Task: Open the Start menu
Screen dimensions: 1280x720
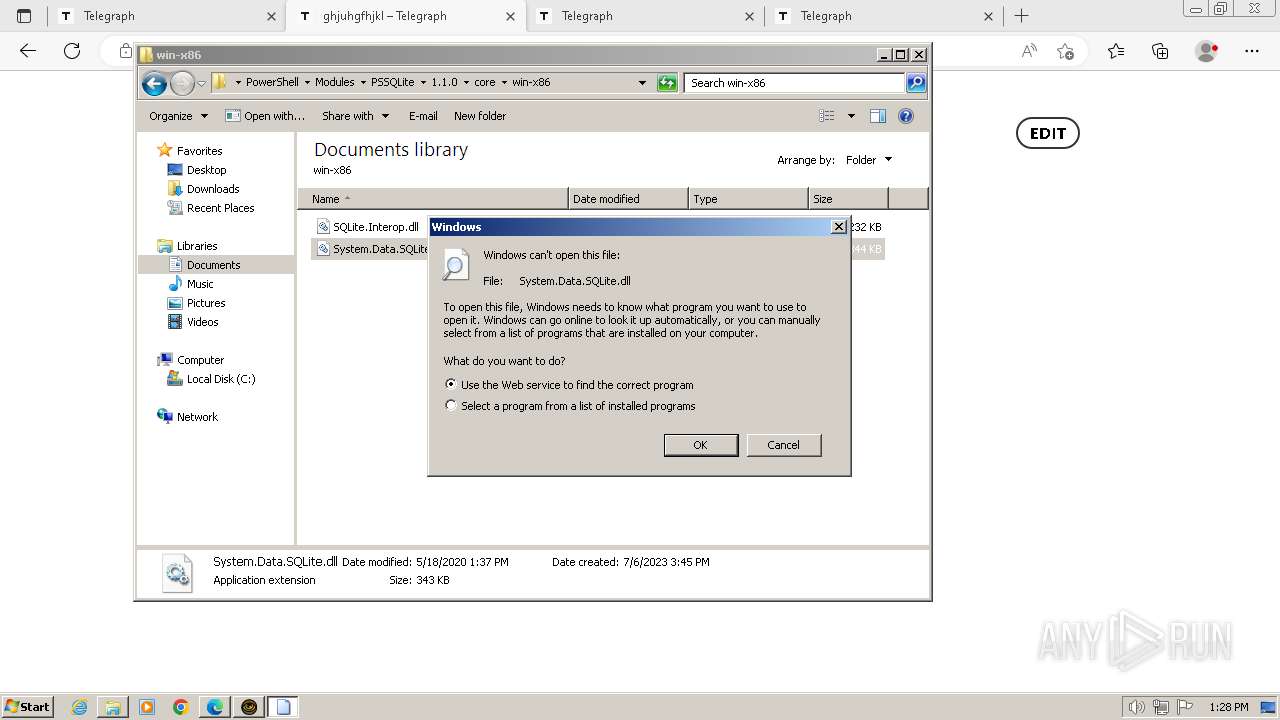Action: [x=27, y=707]
